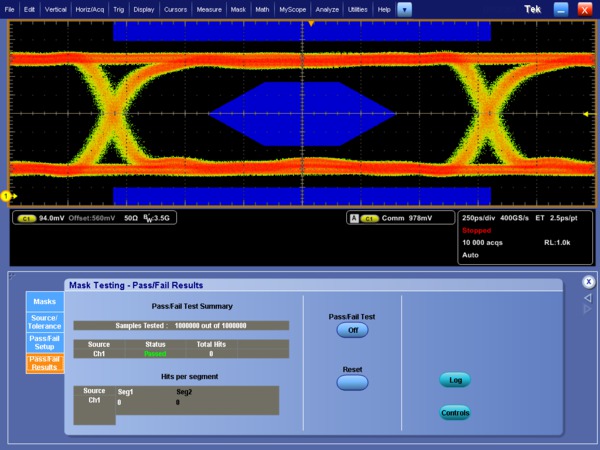Viewport: 600px width, 450px height.
Task: Open the Pass/Fail Setup tab
Action: (44, 342)
